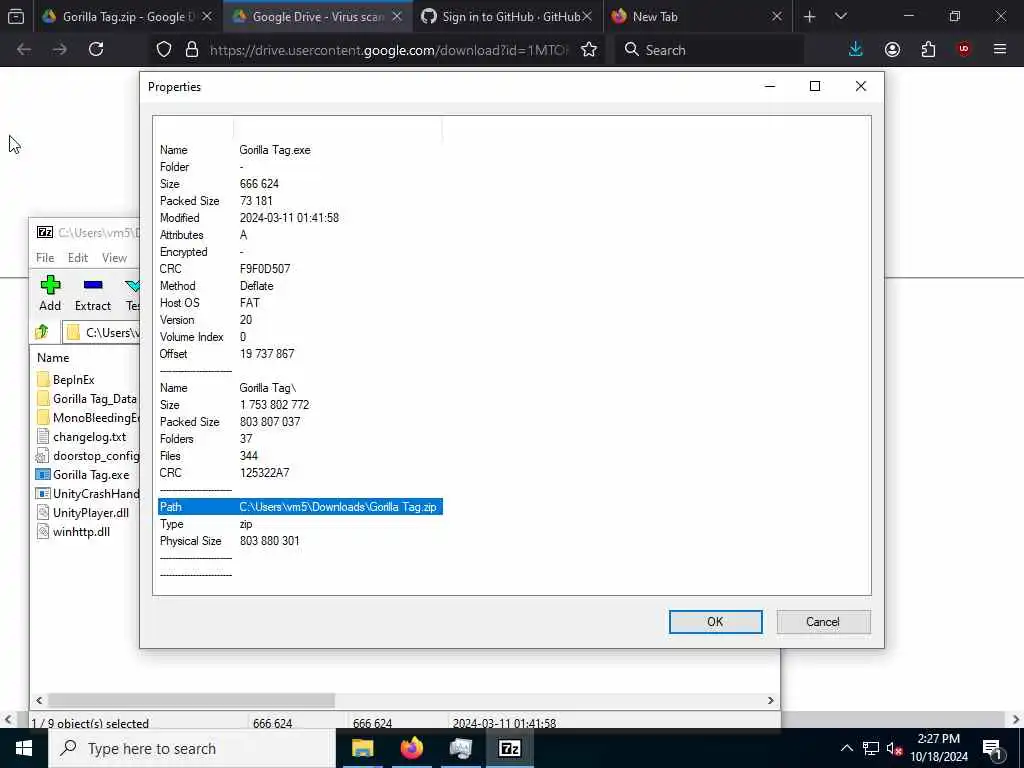Click the 7-Zip address path field

point(102,332)
